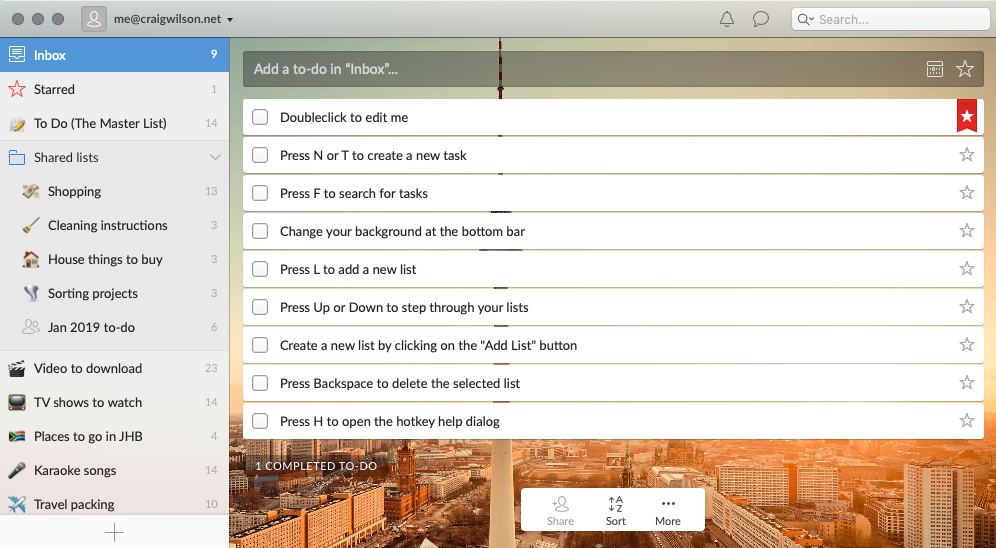Open the More options ellipsis
Viewport: 996px width, 548px height.
pyautogui.click(x=668, y=510)
